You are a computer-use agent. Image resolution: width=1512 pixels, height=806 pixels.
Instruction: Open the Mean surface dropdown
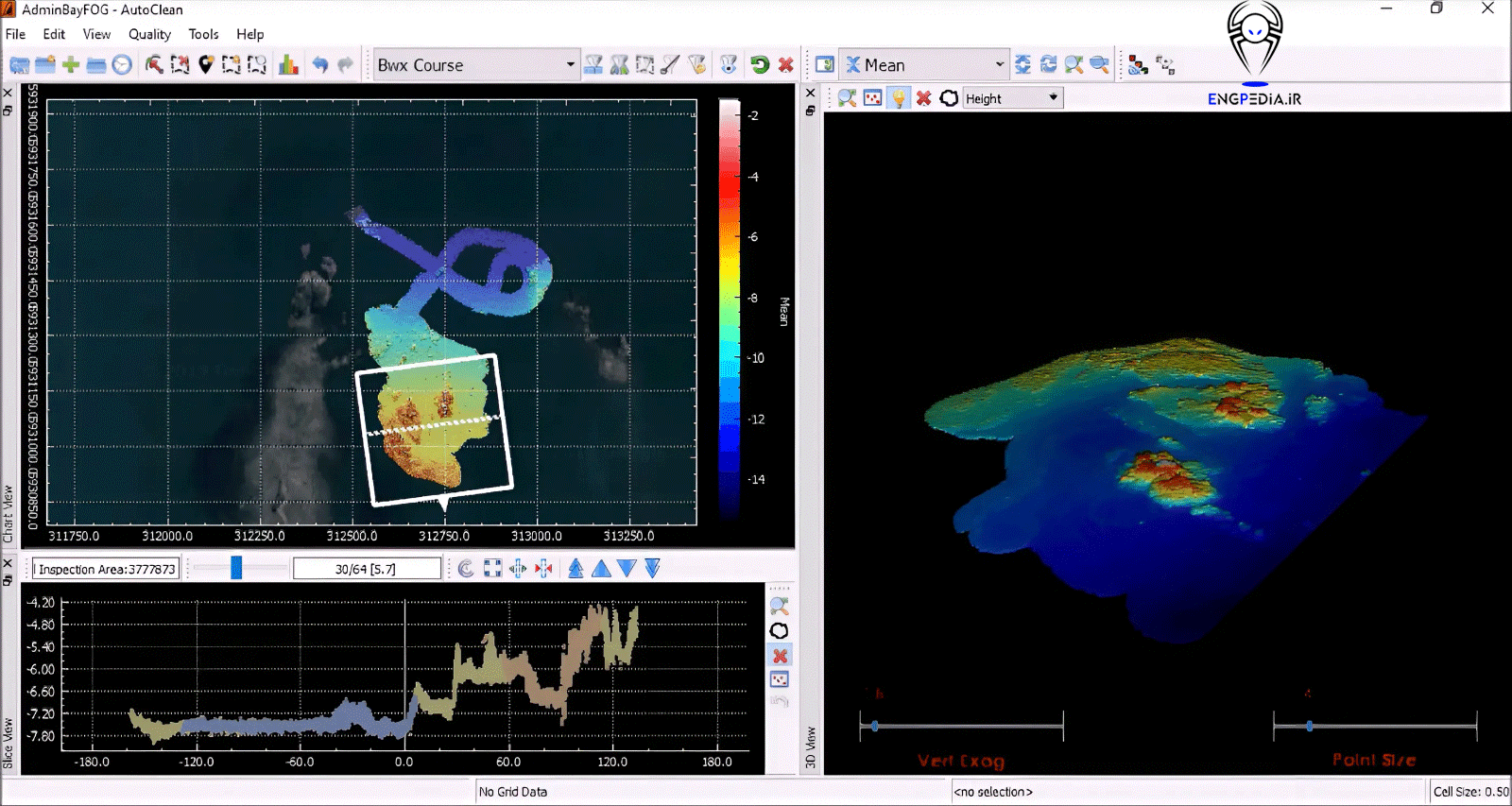coord(924,65)
